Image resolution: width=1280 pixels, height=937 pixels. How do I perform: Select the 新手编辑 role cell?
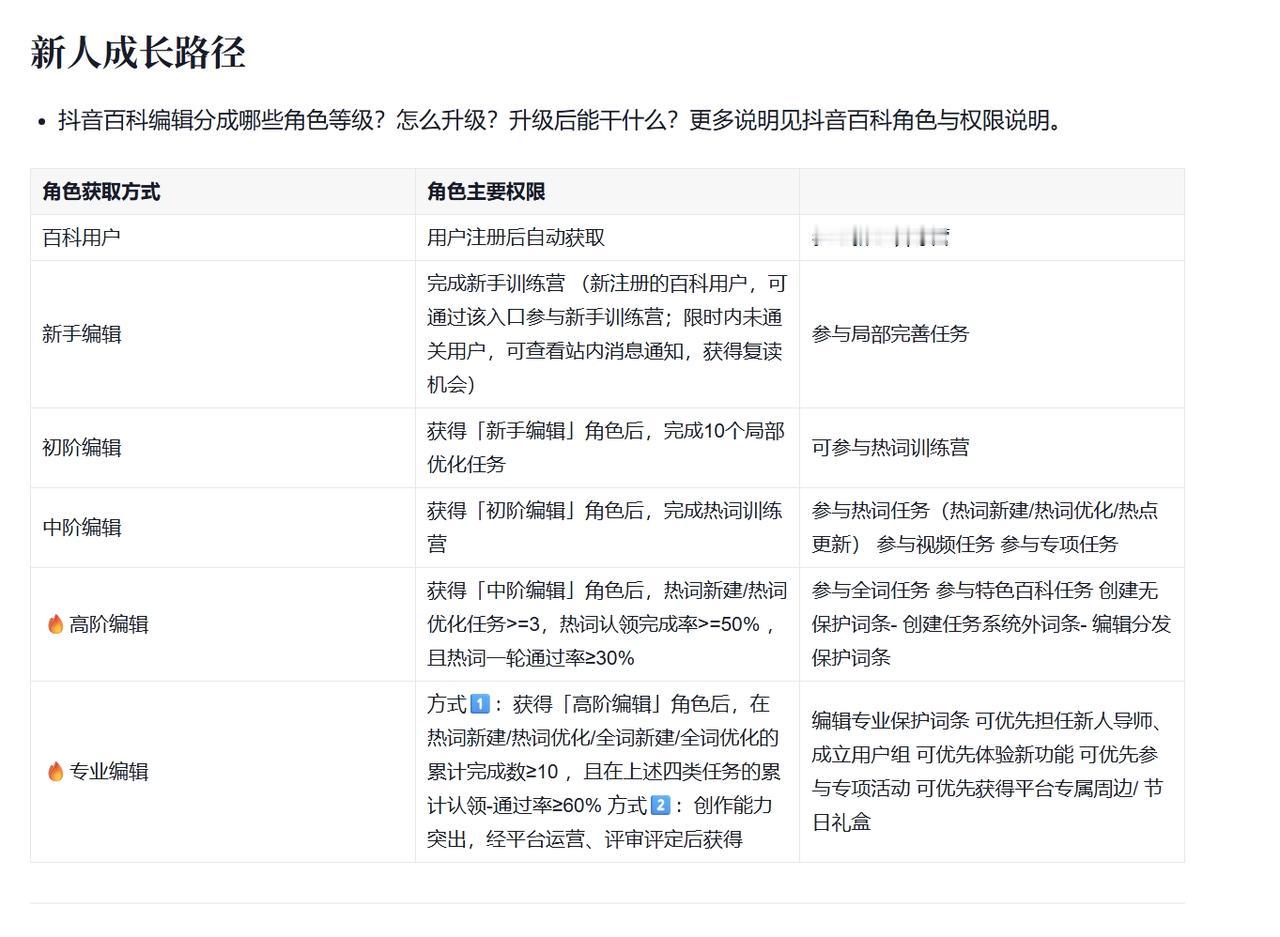(x=223, y=334)
